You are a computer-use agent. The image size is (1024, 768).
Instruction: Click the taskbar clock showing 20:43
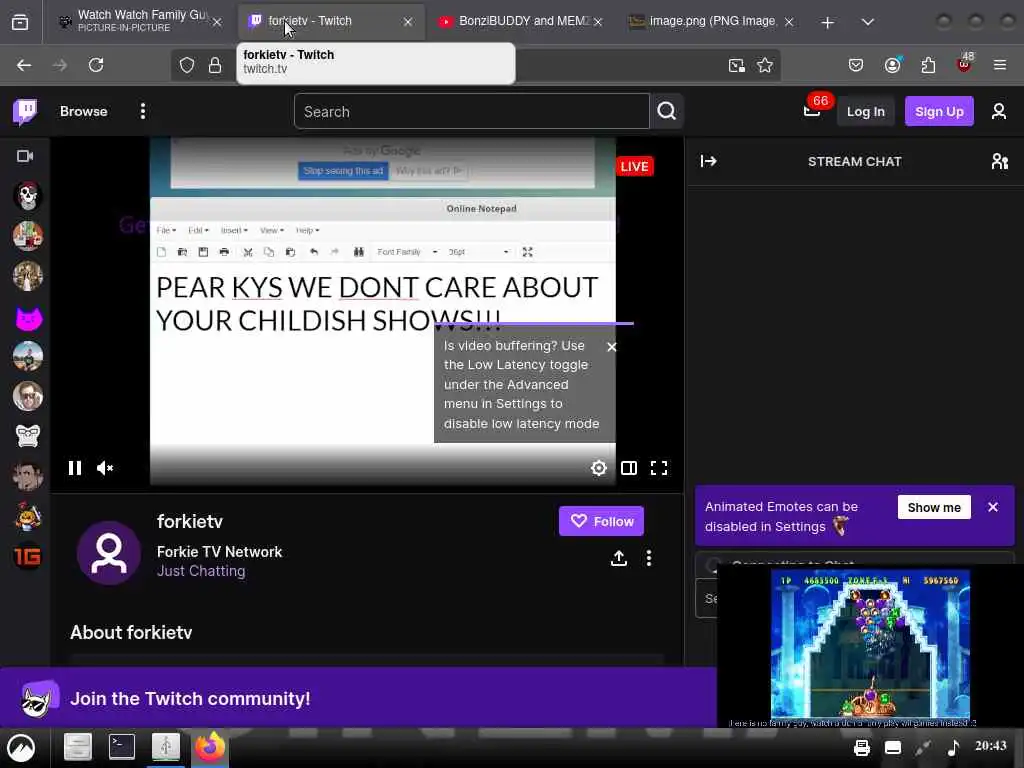991,745
